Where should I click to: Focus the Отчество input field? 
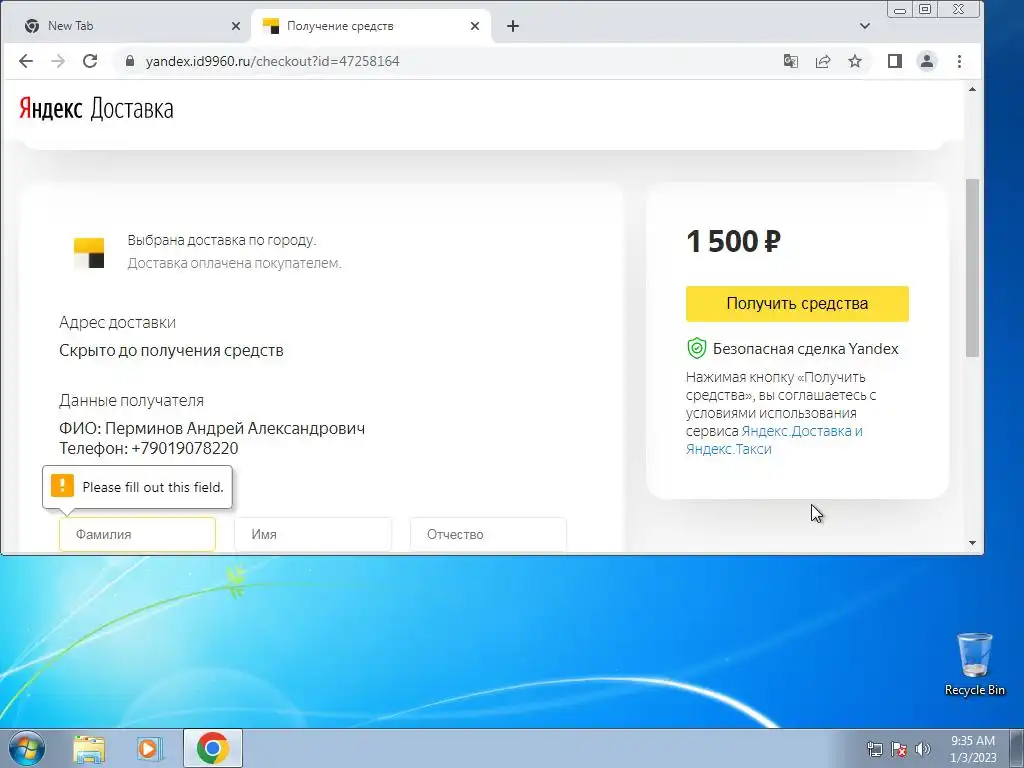488,534
